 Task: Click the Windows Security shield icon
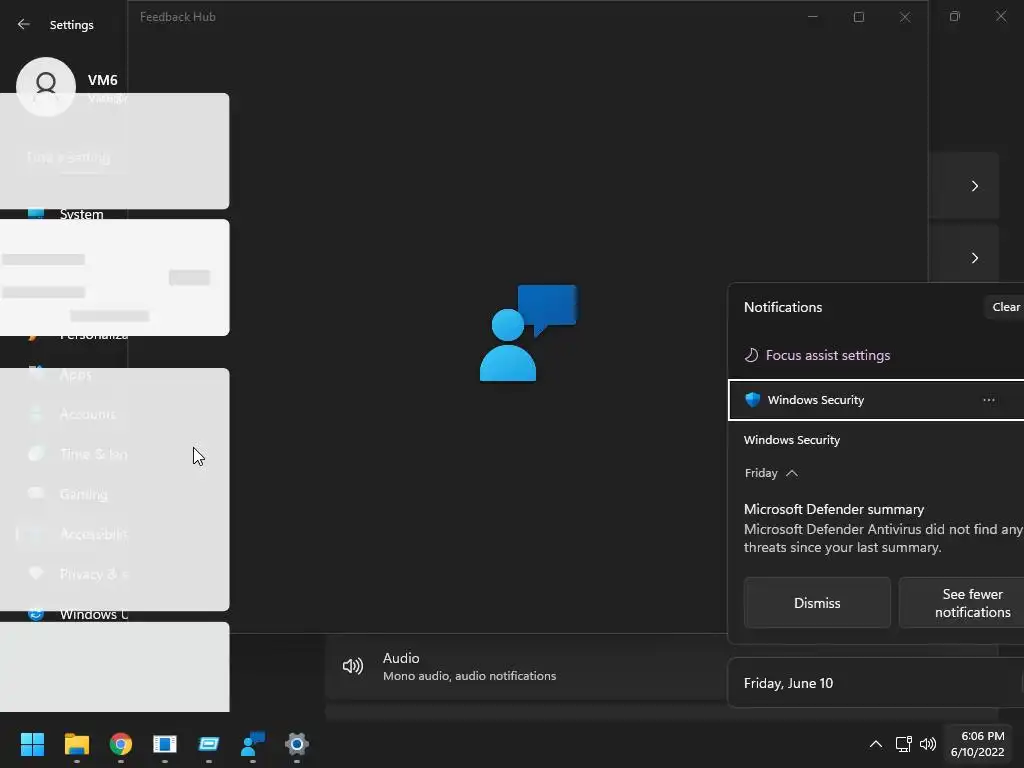click(752, 400)
